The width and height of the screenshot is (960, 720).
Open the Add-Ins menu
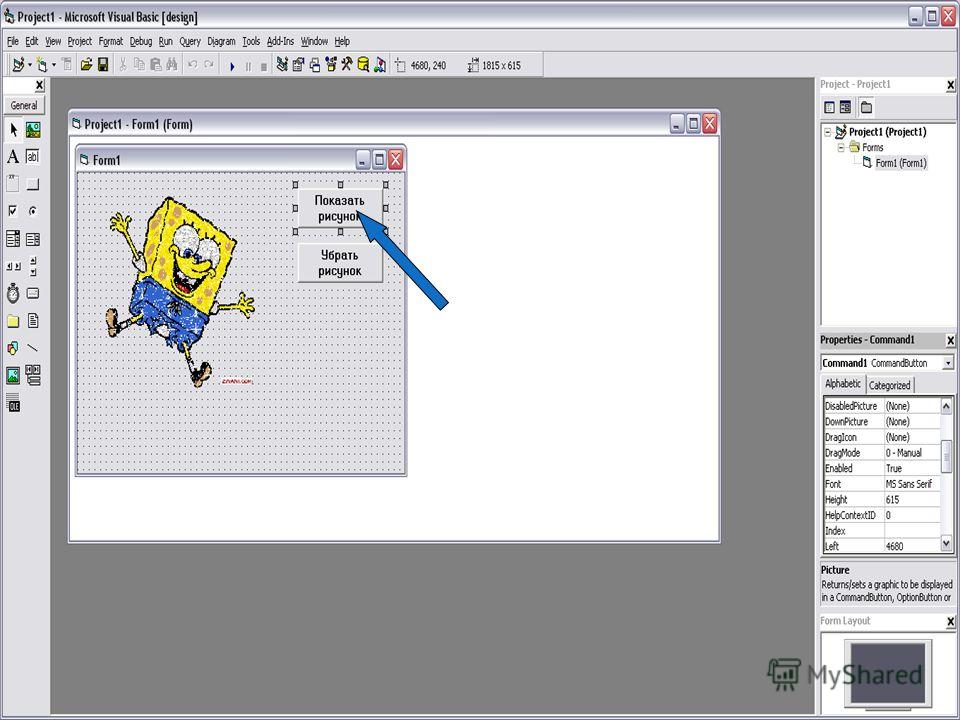[x=280, y=41]
